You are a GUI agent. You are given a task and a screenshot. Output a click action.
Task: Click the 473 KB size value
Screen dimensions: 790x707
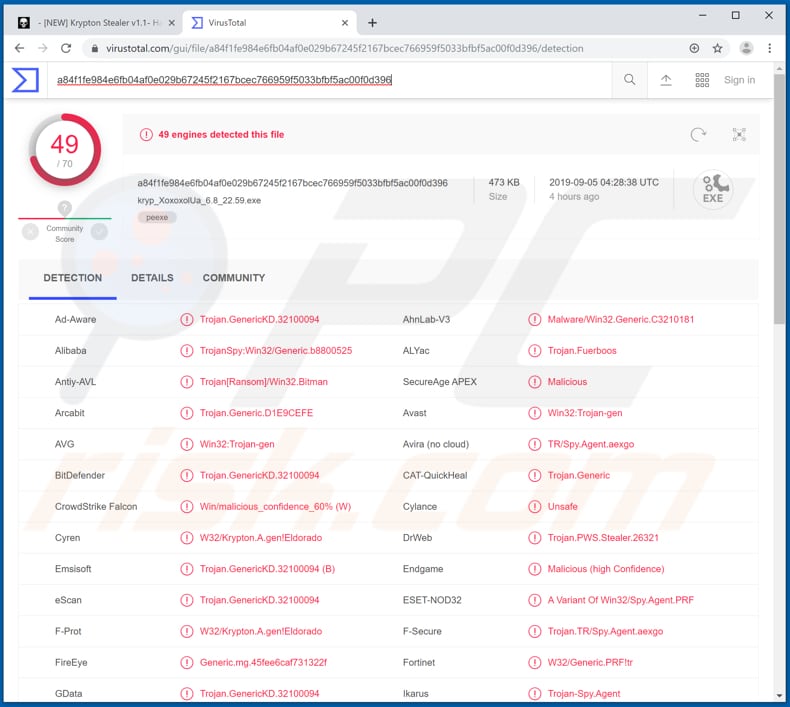click(504, 182)
